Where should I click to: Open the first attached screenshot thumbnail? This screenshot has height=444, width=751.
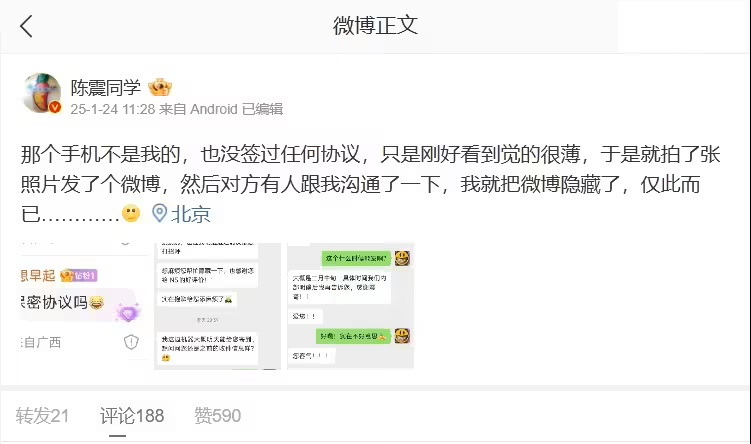click(x=84, y=306)
